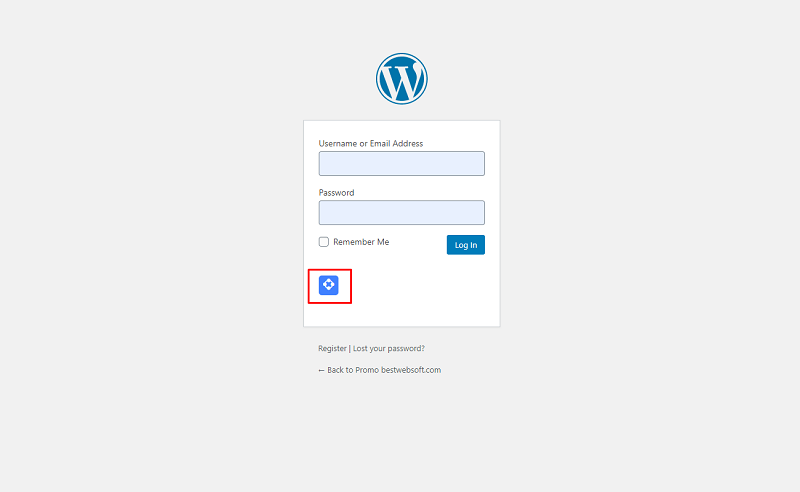Viewport: 800px width, 492px height.
Task: Click the left arrow before 'Back to Promo'
Action: pyautogui.click(x=321, y=371)
